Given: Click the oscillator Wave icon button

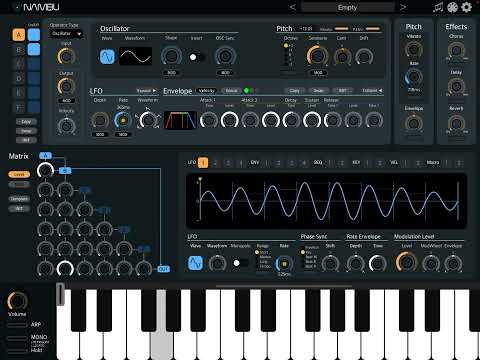Looking at the screenshot, I should pos(107,56).
